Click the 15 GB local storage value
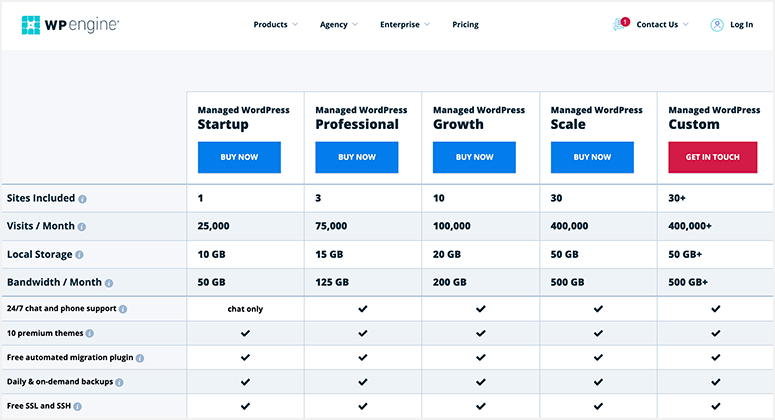 coord(329,254)
